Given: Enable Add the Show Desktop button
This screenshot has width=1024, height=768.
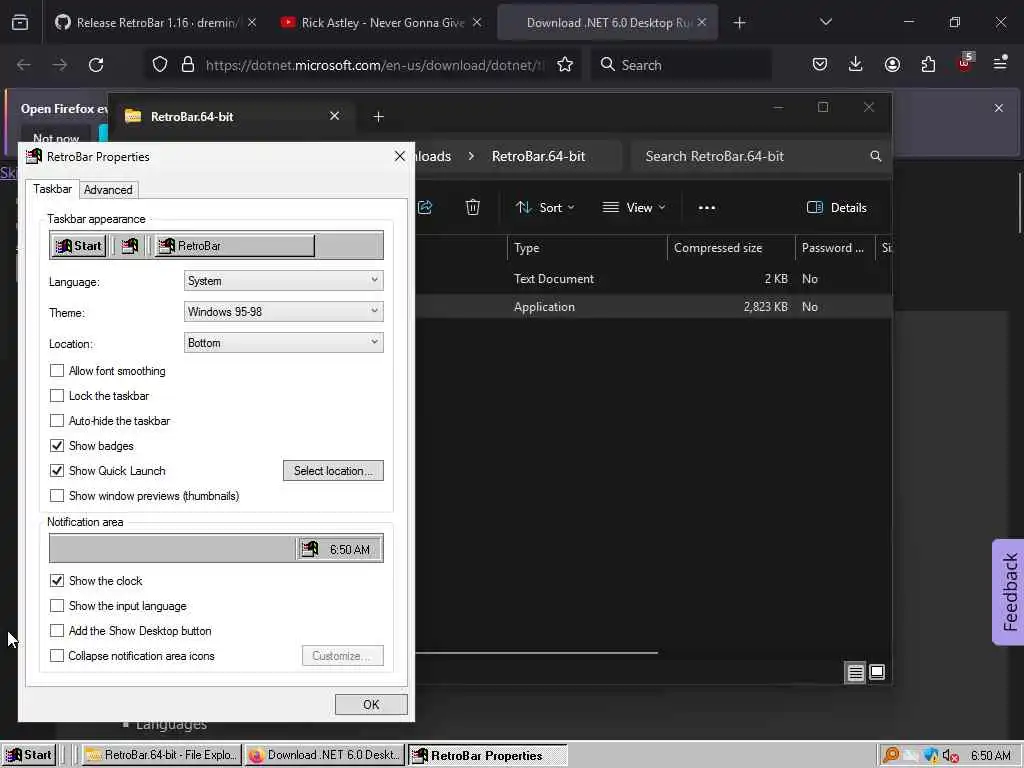Looking at the screenshot, I should pyautogui.click(x=57, y=631).
